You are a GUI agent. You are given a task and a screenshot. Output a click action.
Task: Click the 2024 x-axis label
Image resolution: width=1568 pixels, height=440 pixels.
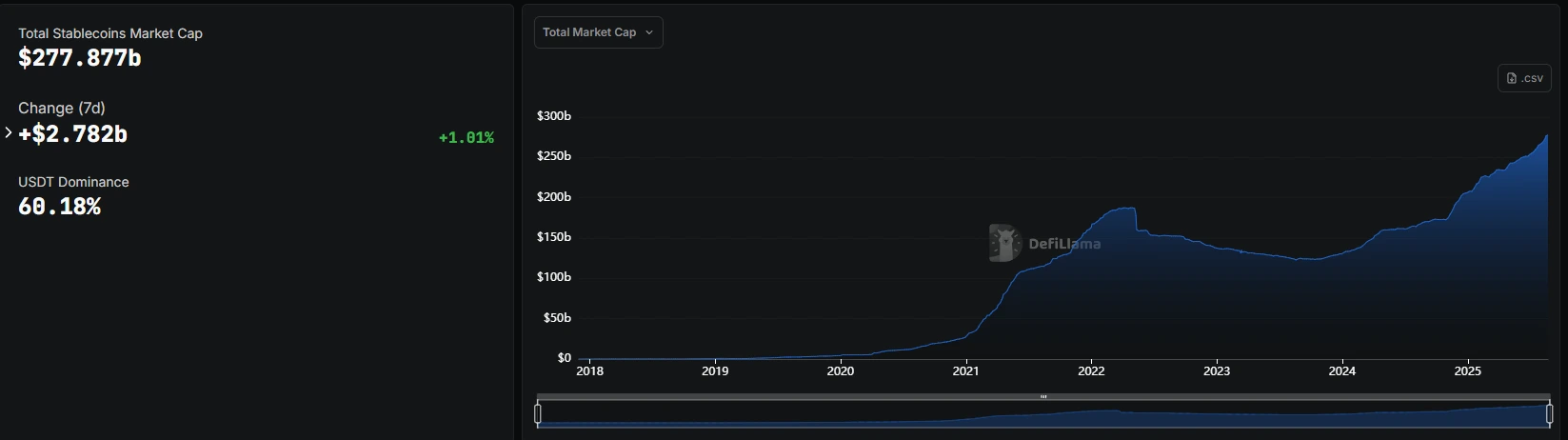click(x=1342, y=371)
